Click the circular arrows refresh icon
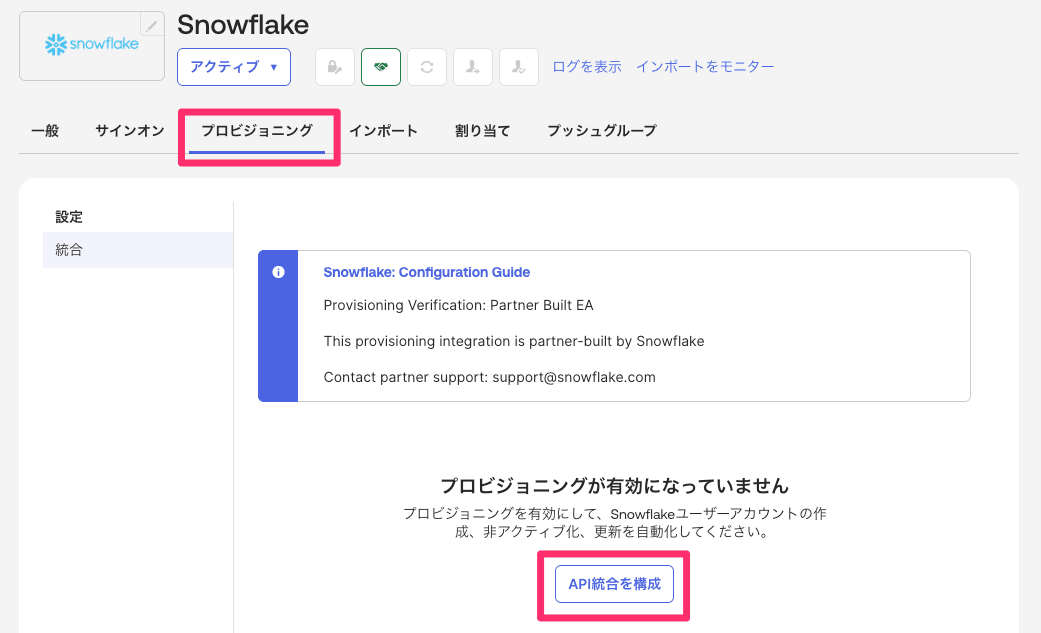This screenshot has height=633, width=1041. tap(427, 67)
